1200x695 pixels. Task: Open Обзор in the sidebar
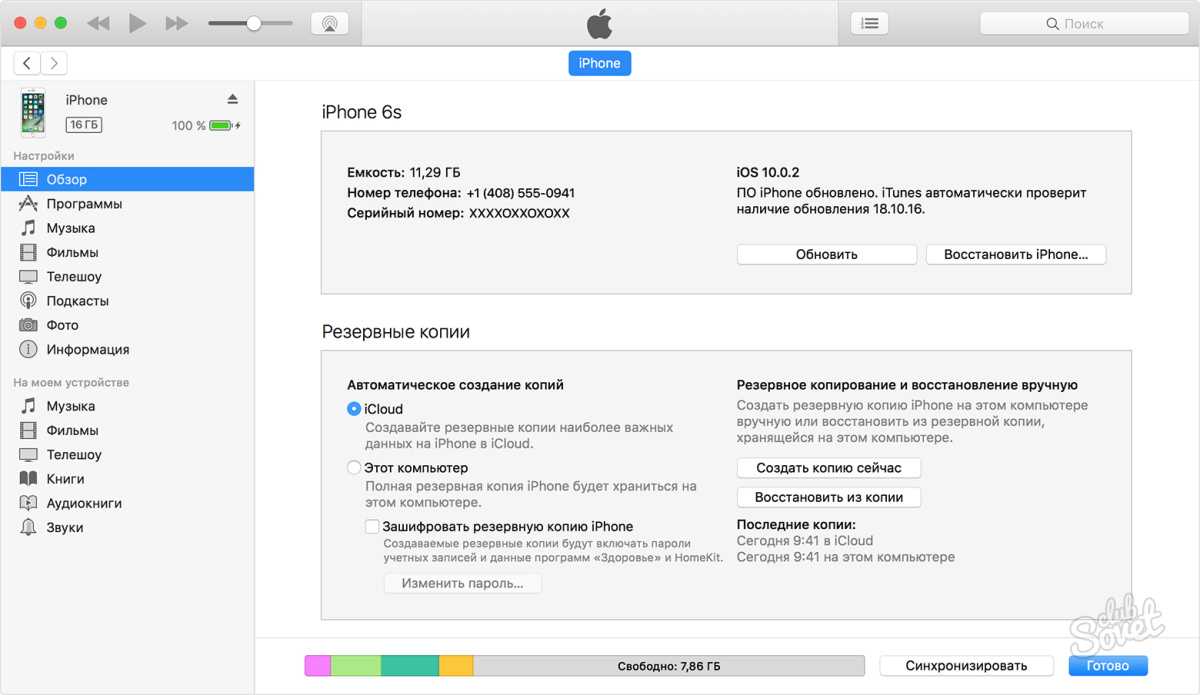coord(66,180)
